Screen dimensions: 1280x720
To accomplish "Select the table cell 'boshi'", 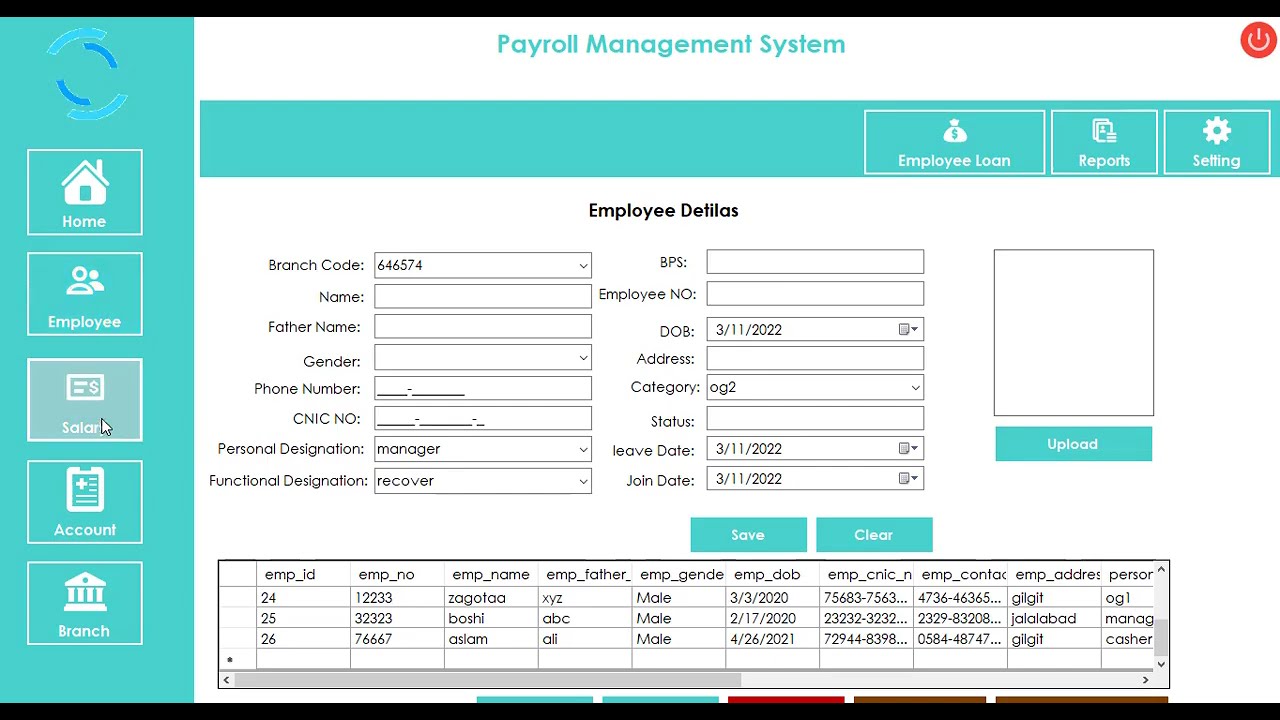I will pos(491,618).
